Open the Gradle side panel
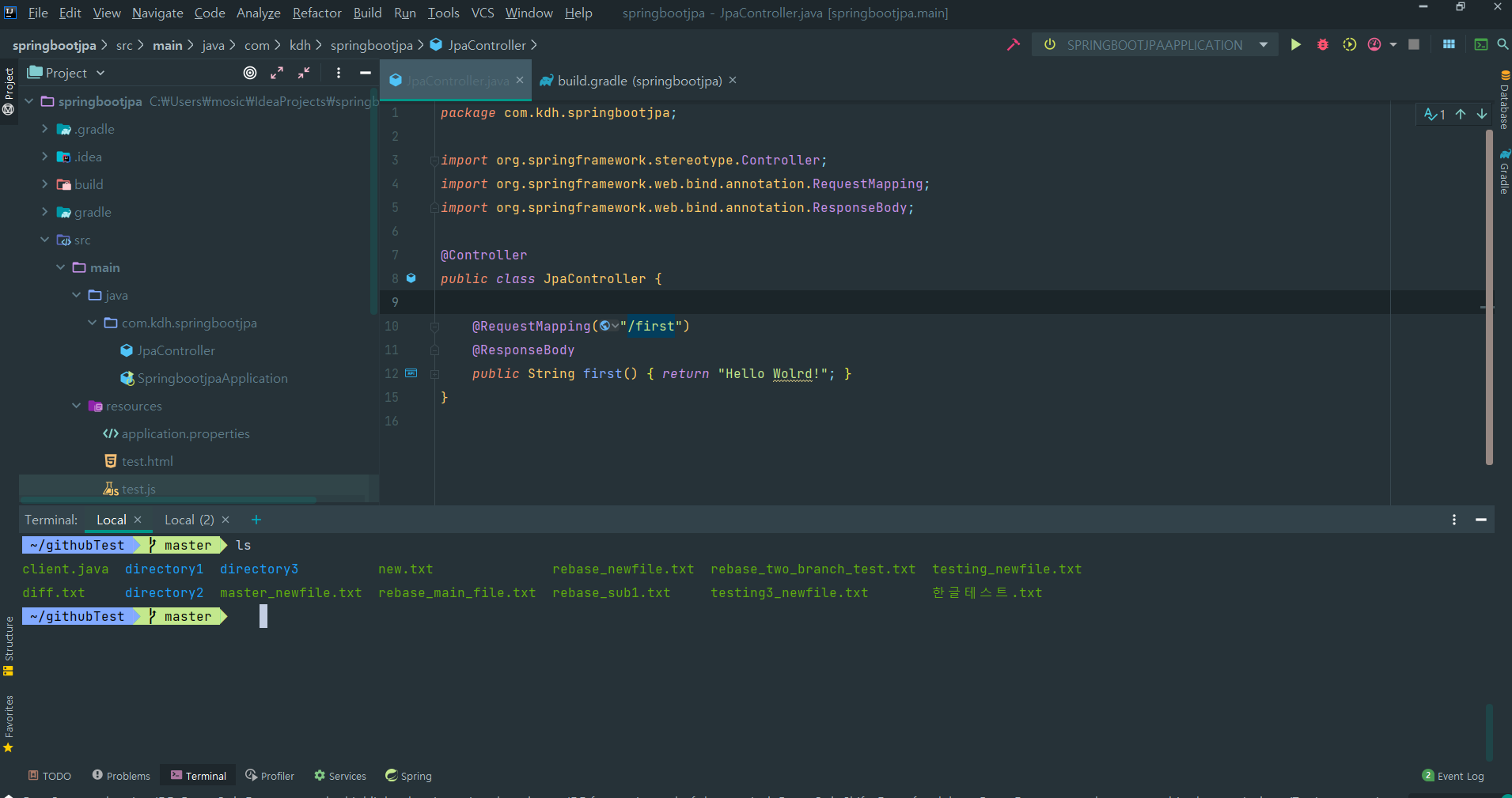 1504,172
